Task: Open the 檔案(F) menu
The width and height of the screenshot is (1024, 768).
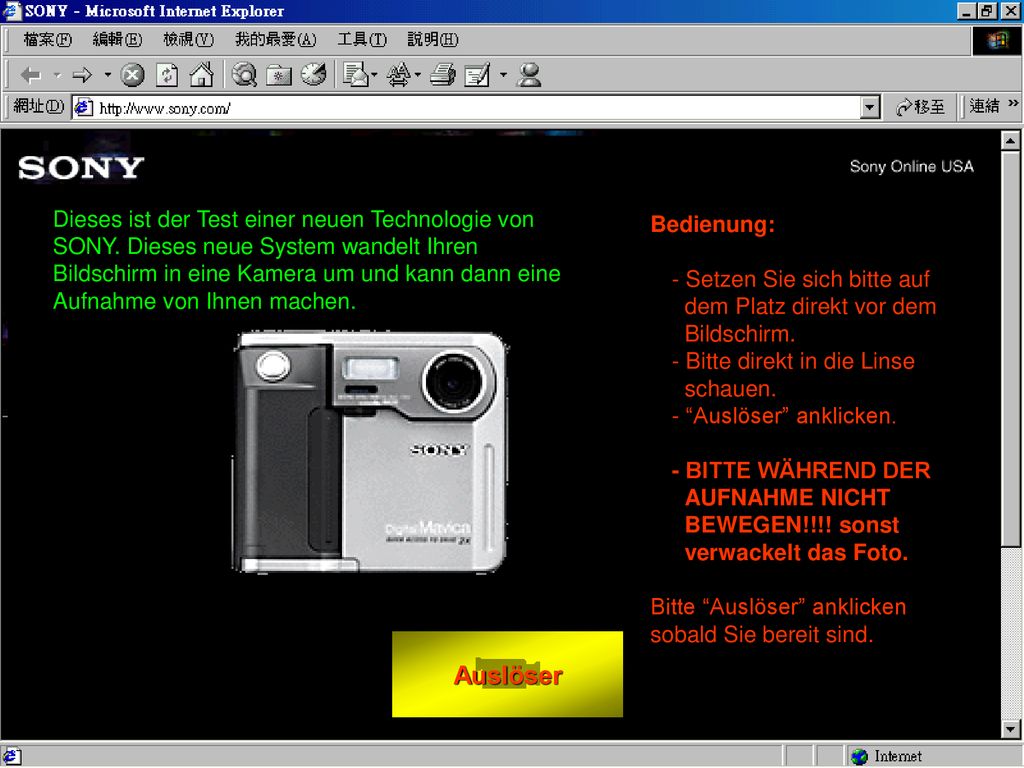Action: point(47,40)
